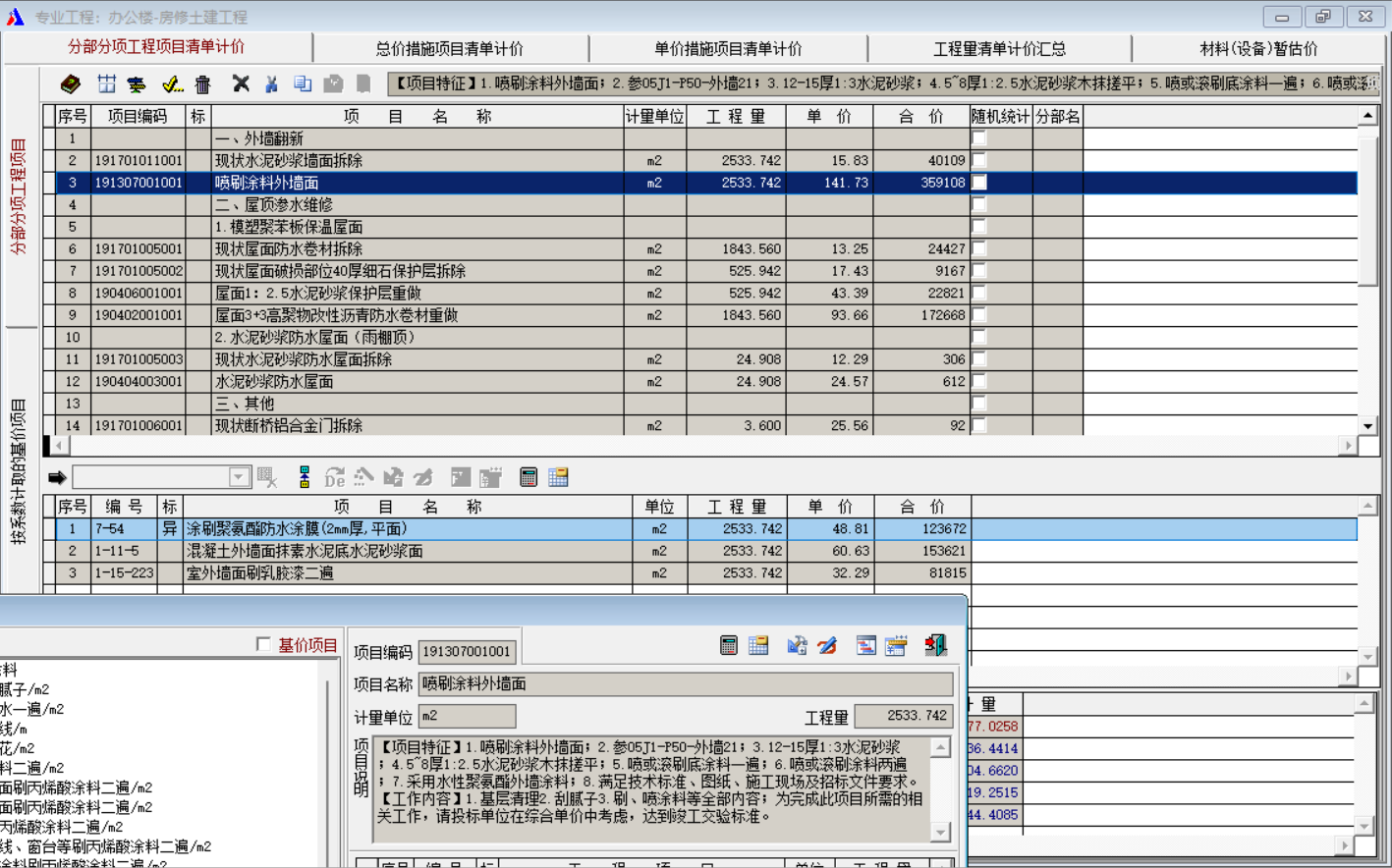Toggle 随机统计 checkbox for row 一、外墙翻新
Image resolution: width=1392 pixels, height=868 pixels.
tap(979, 138)
